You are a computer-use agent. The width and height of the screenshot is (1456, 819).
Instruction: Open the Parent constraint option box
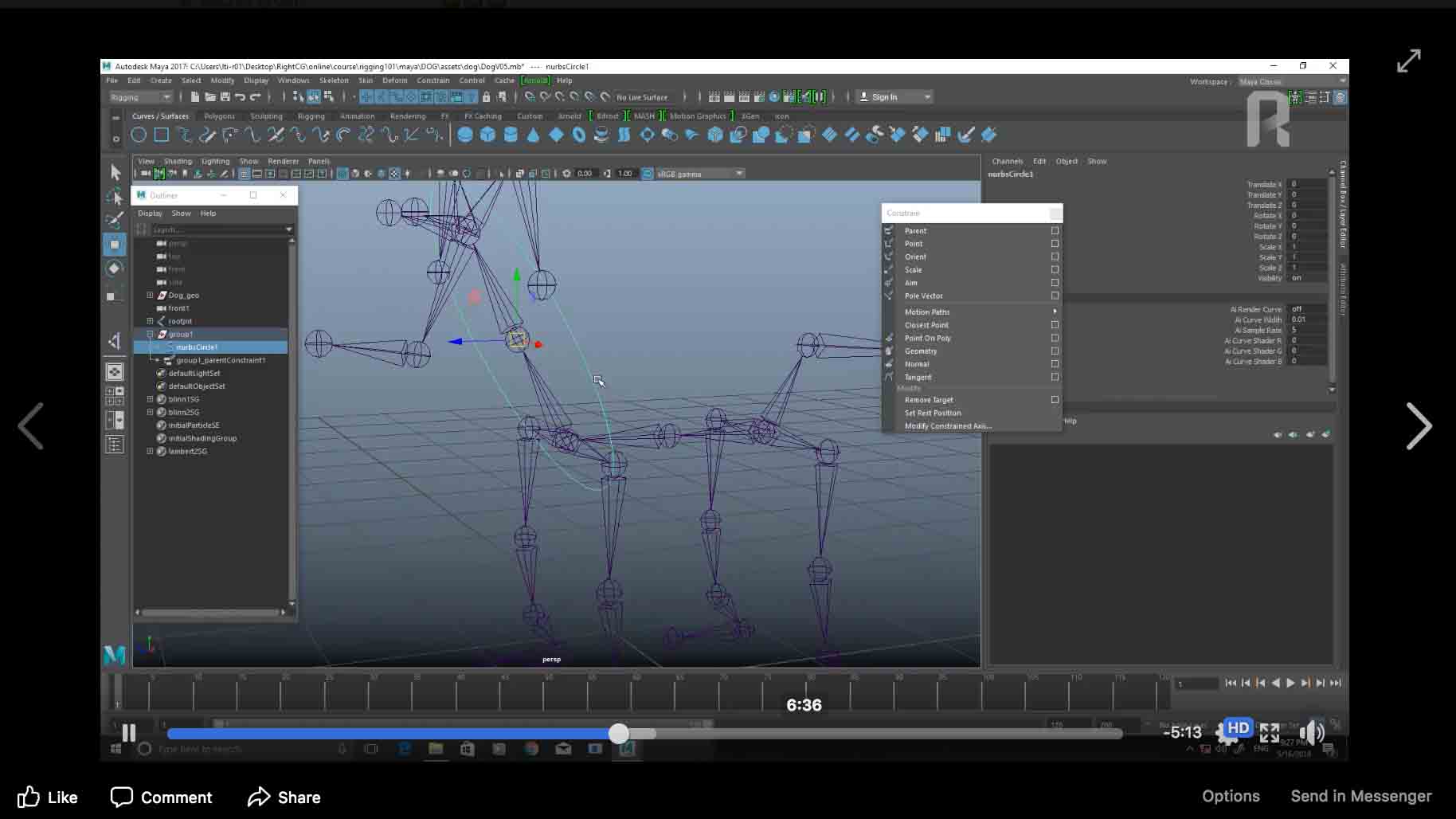[1055, 231]
